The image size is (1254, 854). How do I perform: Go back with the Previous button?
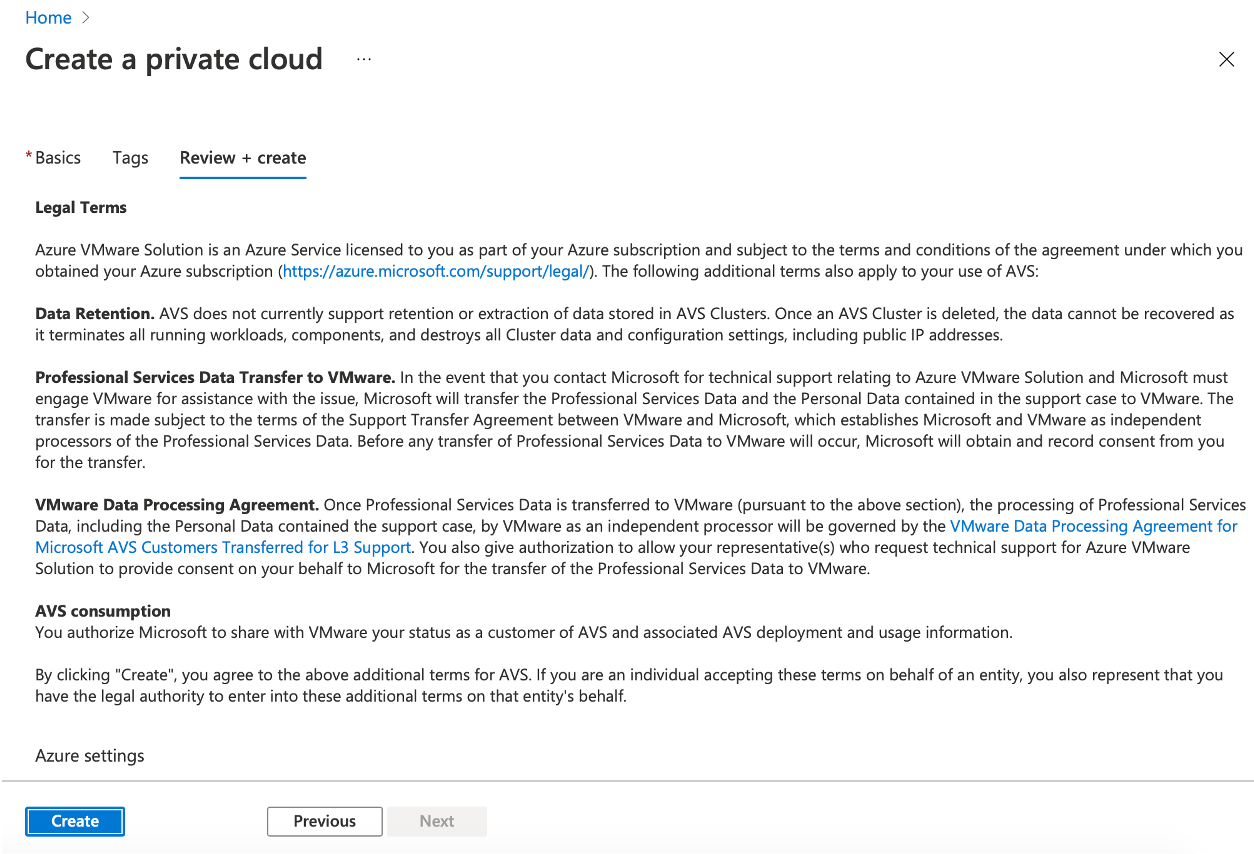(325, 821)
